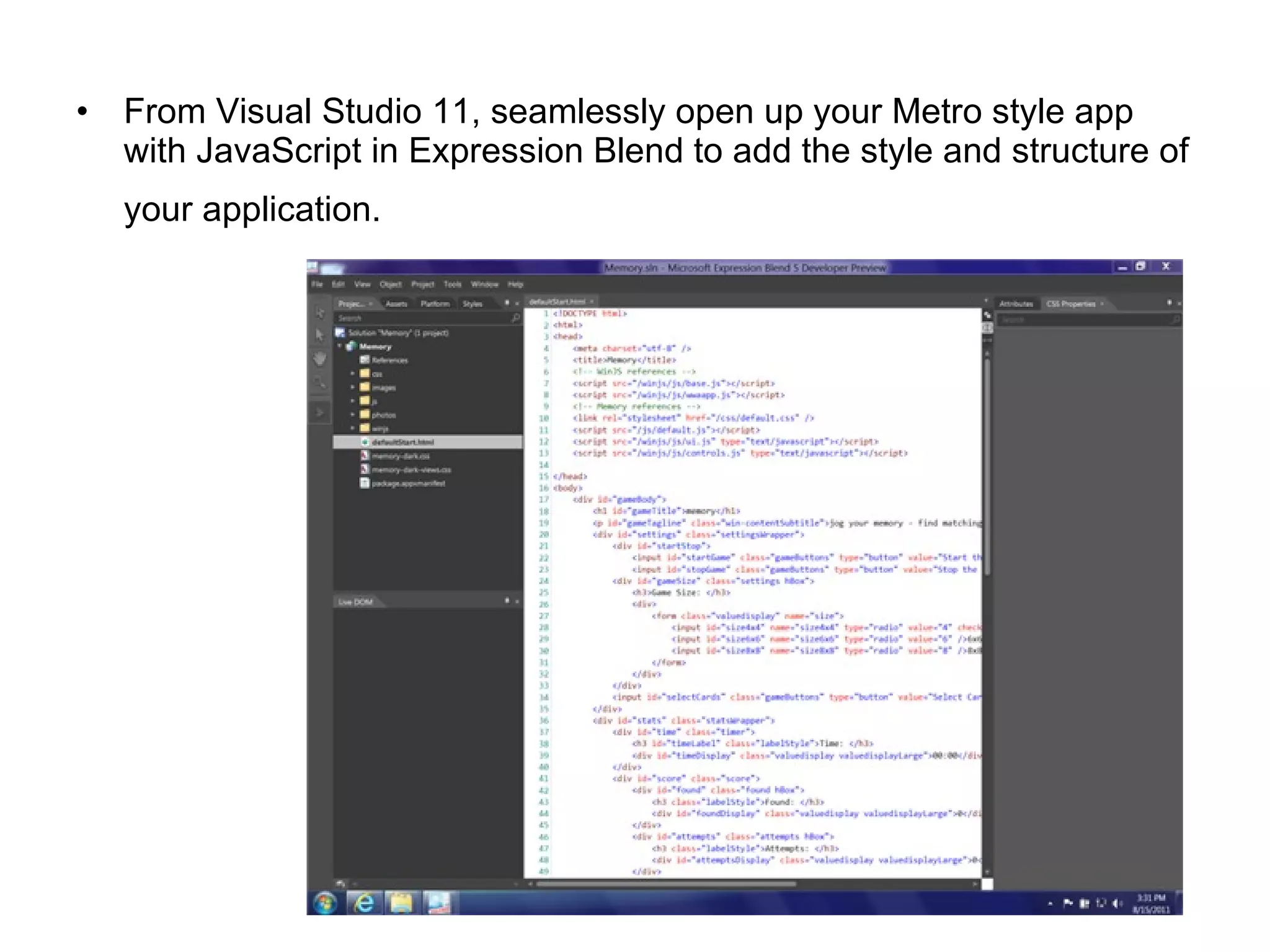1270x952 pixels.
Task: Select the CSS Properties tab
Action: click(x=1071, y=304)
